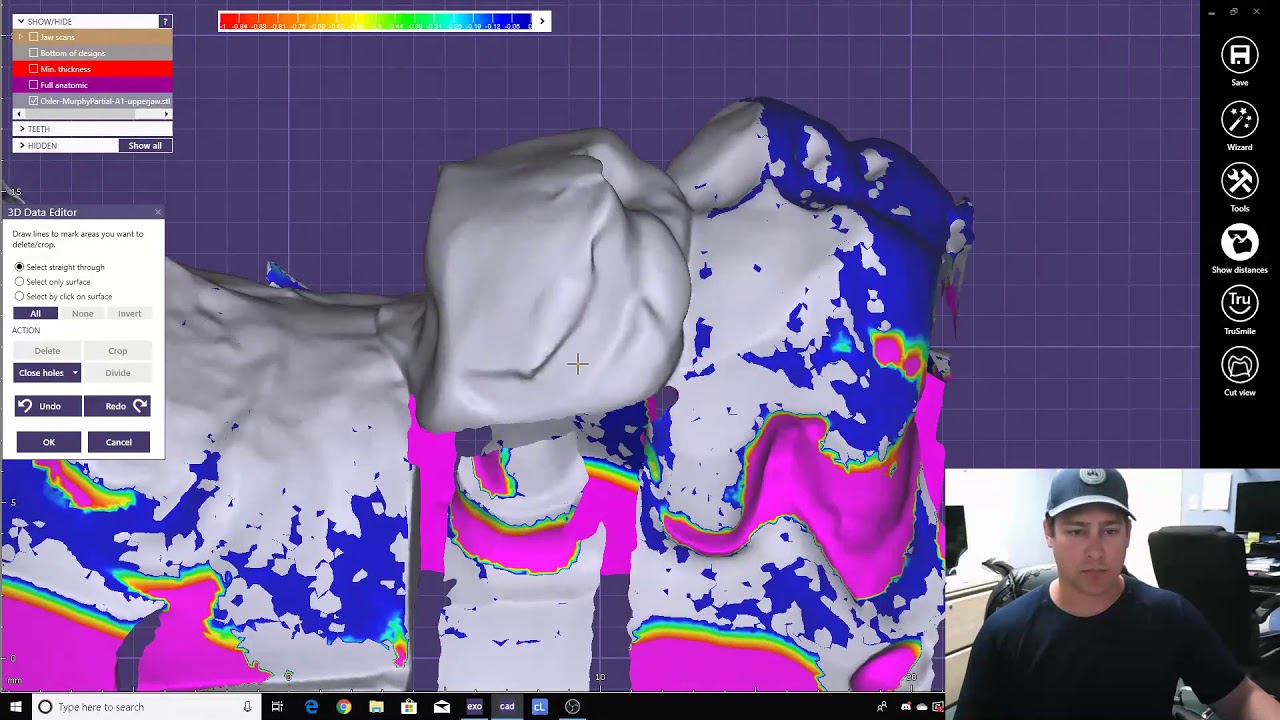Launch TruSmile rendering

pyautogui.click(x=1239, y=304)
